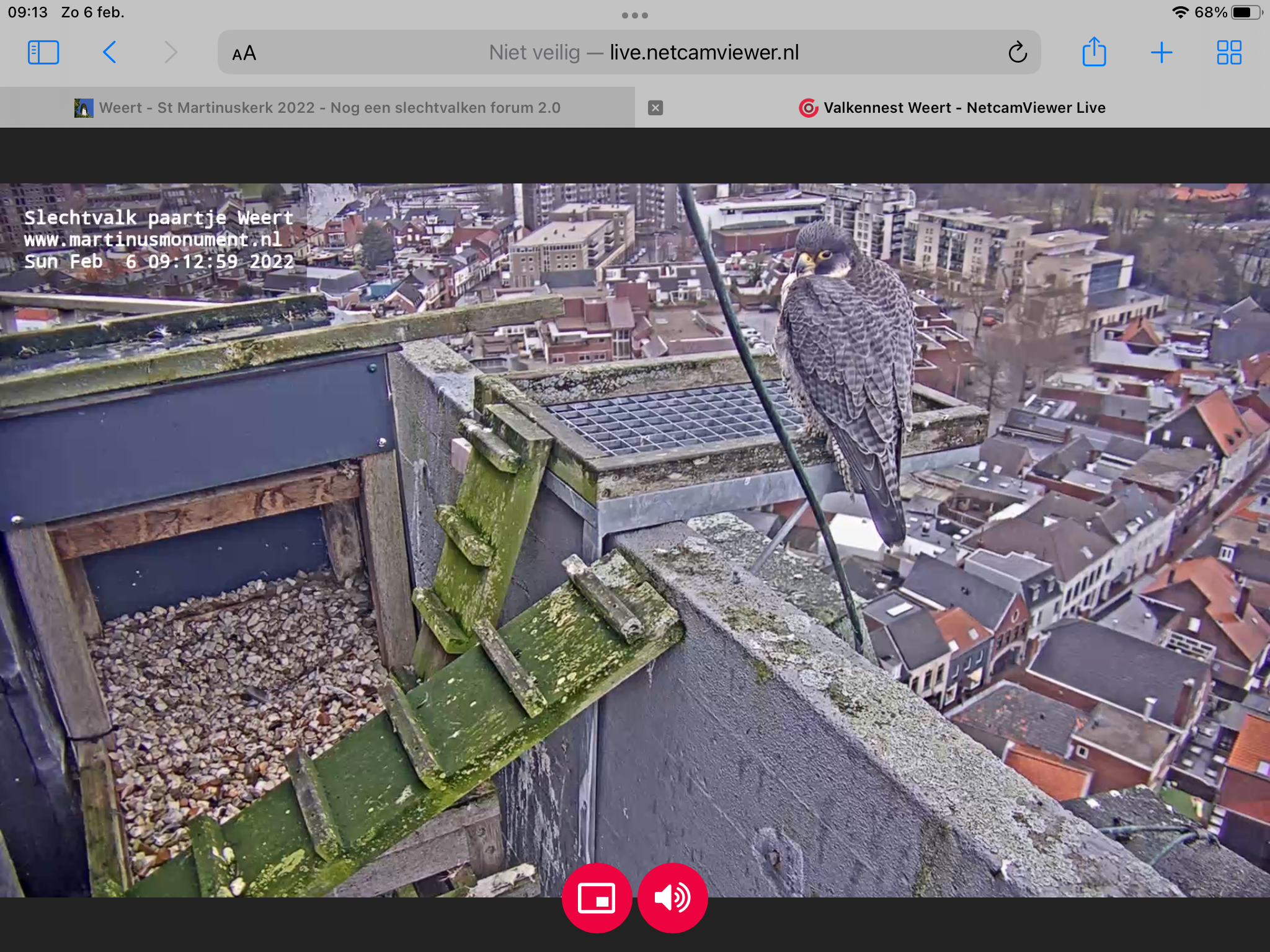Screen dimensions: 1270x952
Task: Open the AA reader and text-size menu
Action: (244, 53)
